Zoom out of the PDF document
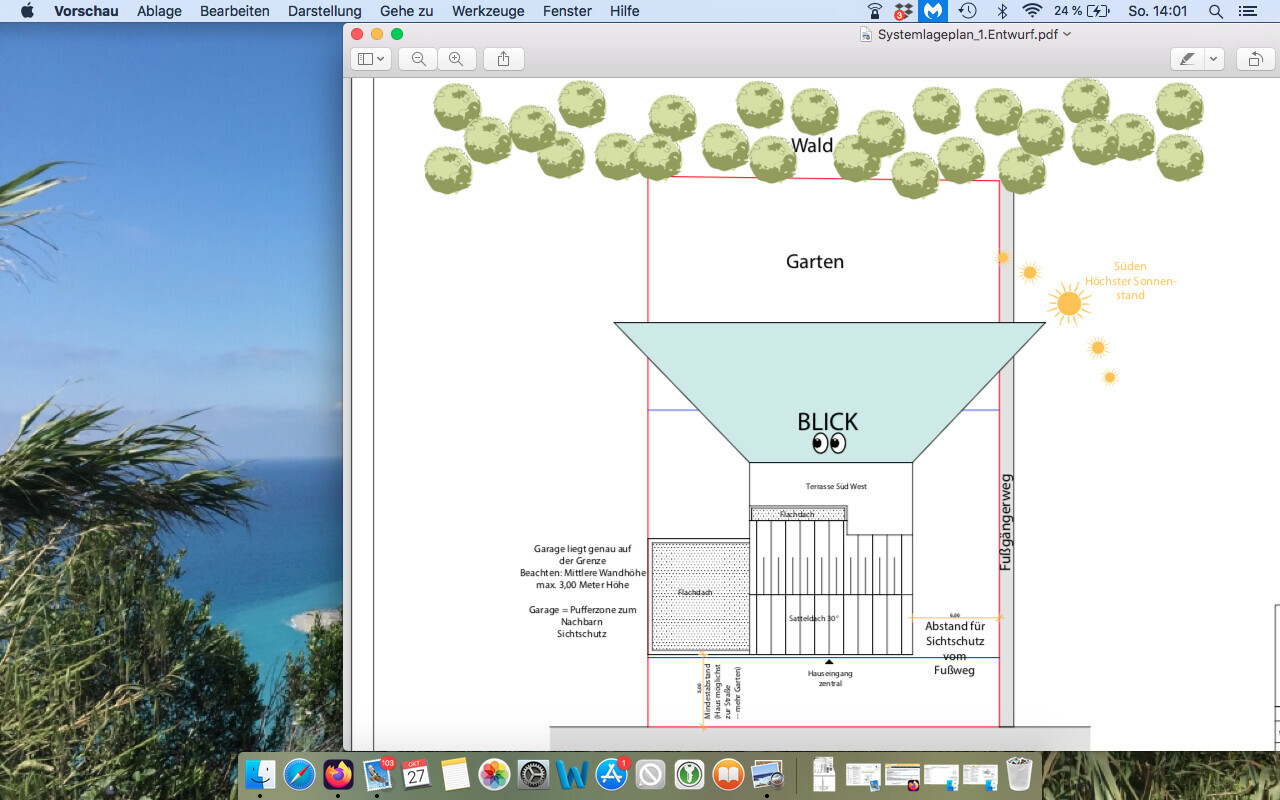This screenshot has width=1280, height=800. 418,59
